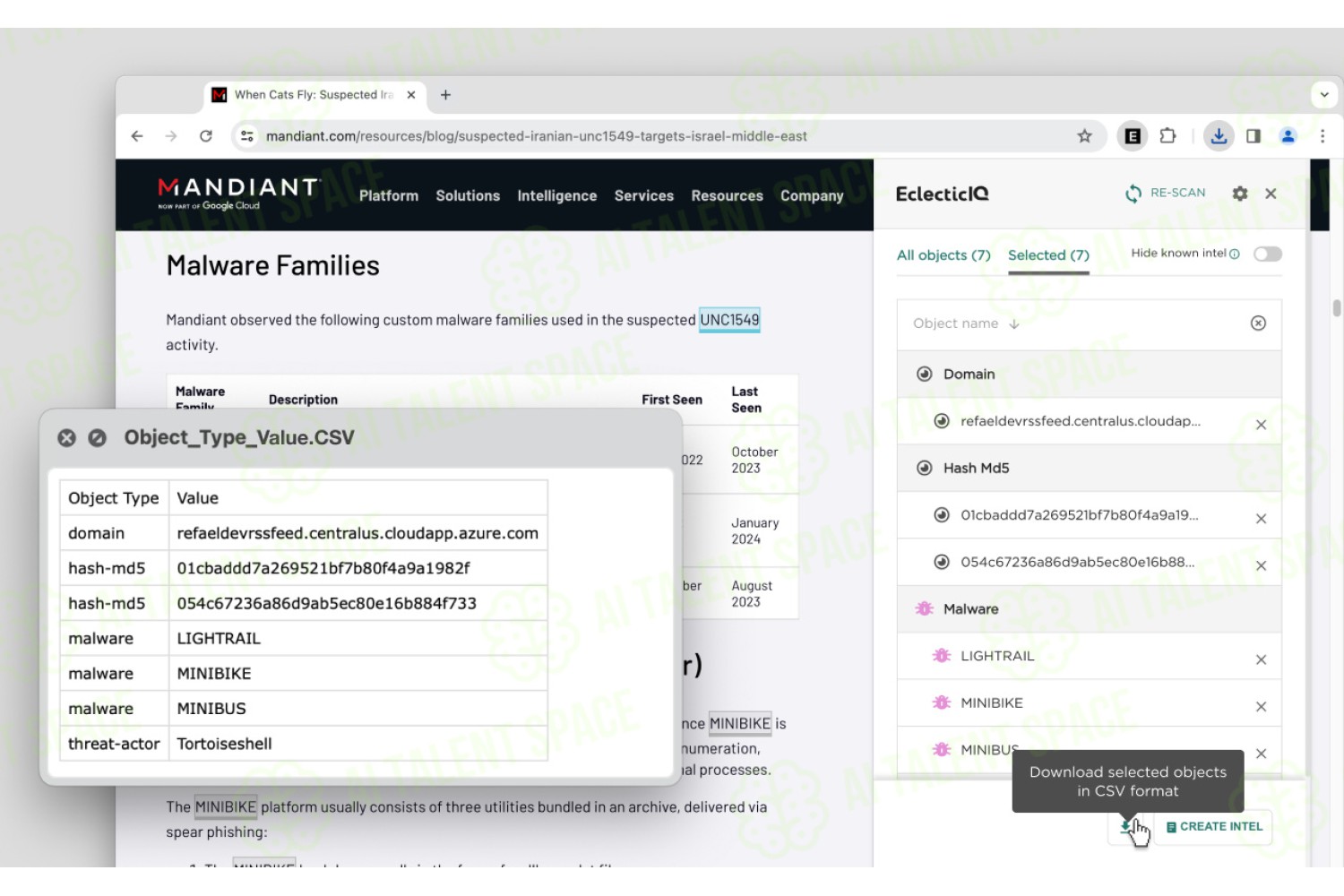Open the Platform menu on Mandiant
The height and width of the screenshot is (896, 1344).
[x=389, y=196]
